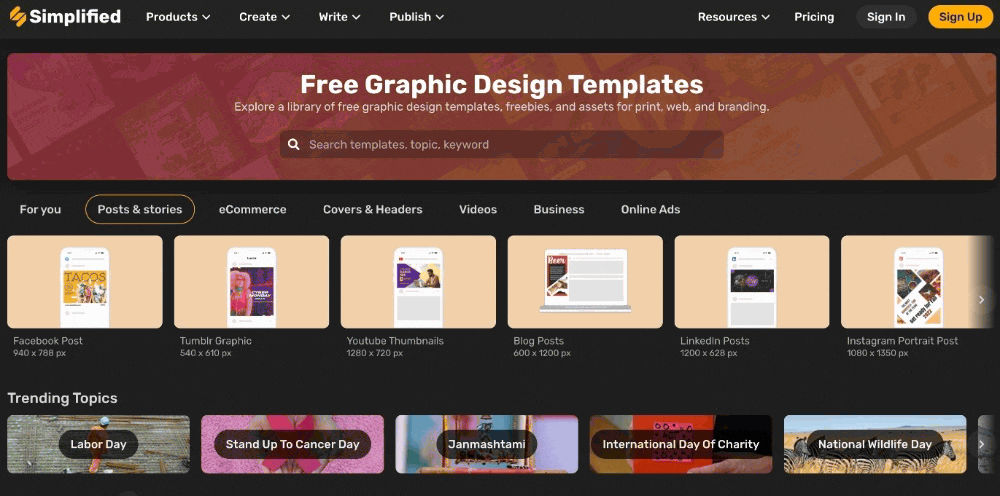
Task: Open the Stand Up To Cancer Day topic
Action: point(293,444)
